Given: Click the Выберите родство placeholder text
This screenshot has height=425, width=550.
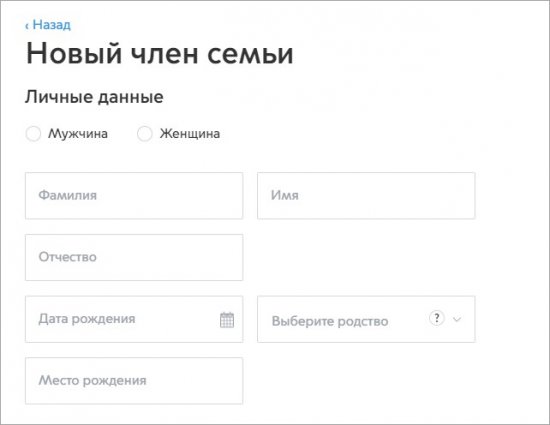Looking at the screenshot, I should pos(330,321).
